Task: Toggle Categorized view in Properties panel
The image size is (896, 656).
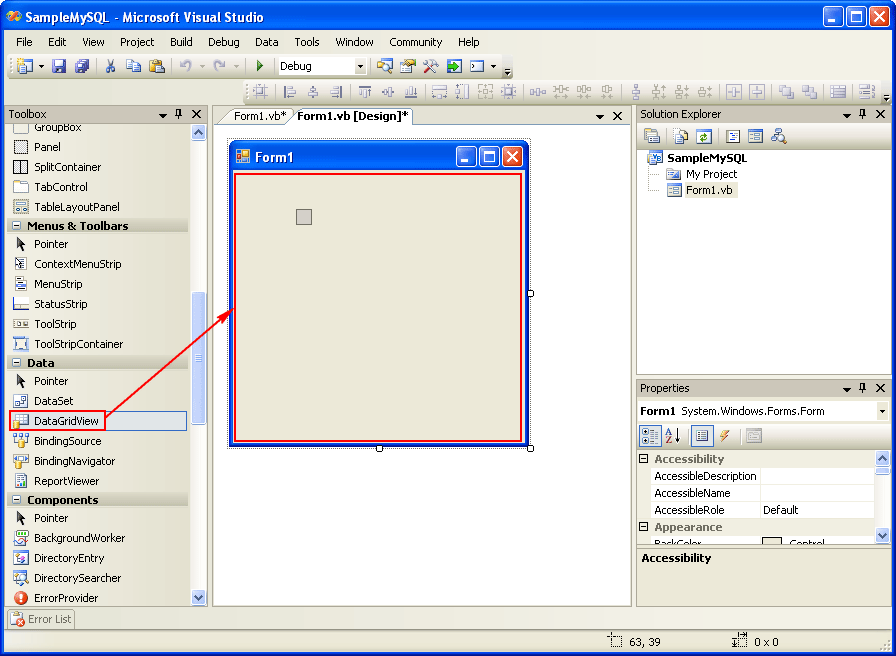Action: [x=650, y=436]
